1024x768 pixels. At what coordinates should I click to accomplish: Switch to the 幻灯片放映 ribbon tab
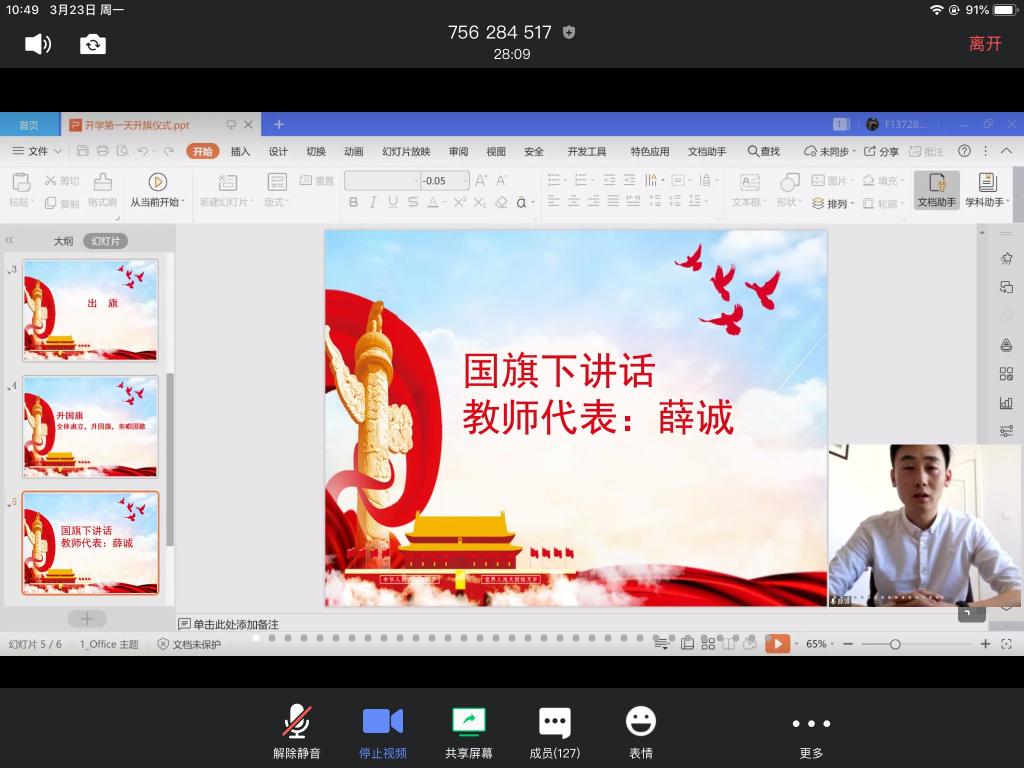(x=406, y=151)
